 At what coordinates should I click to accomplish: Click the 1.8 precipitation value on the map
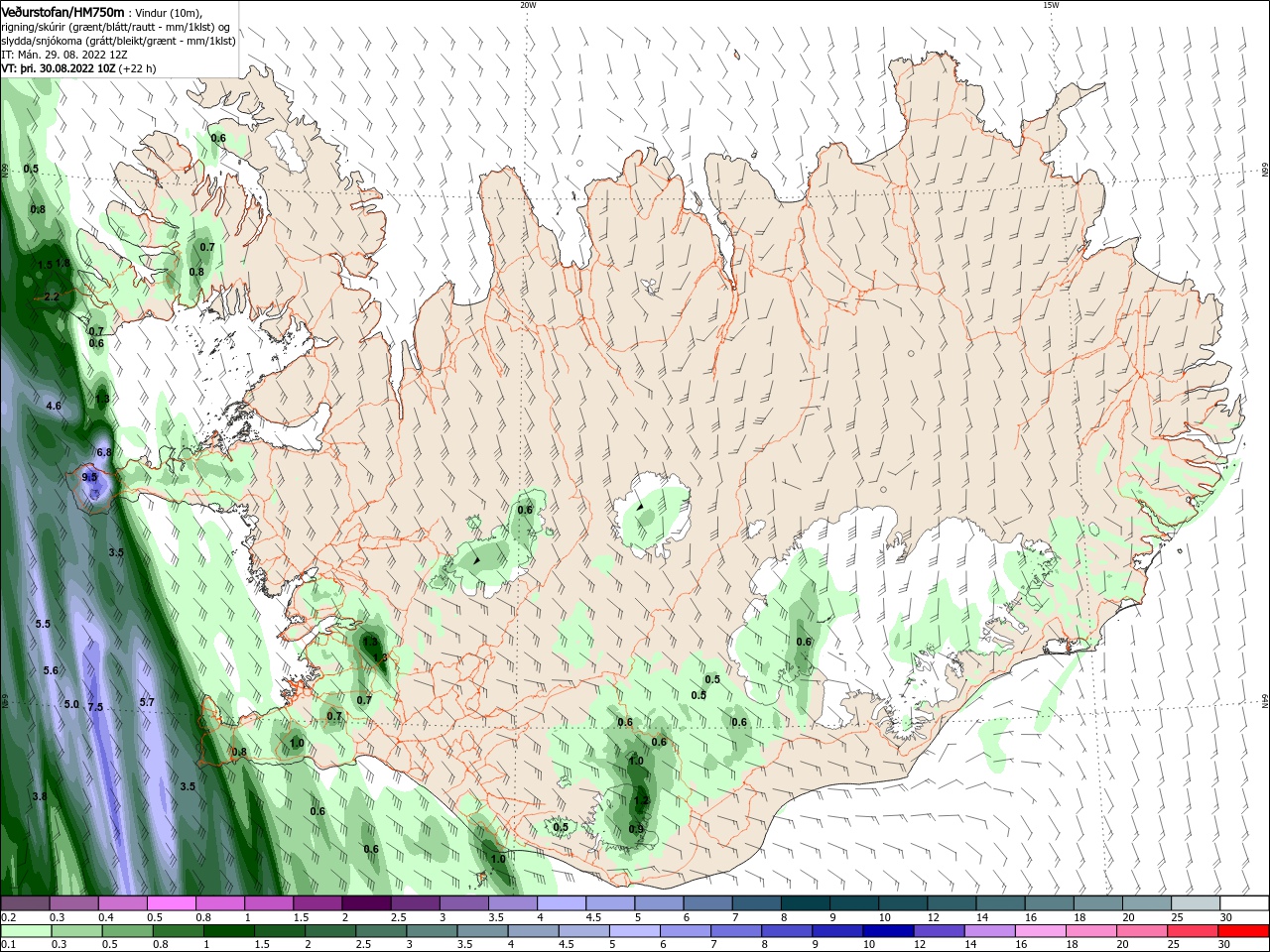click(x=63, y=263)
